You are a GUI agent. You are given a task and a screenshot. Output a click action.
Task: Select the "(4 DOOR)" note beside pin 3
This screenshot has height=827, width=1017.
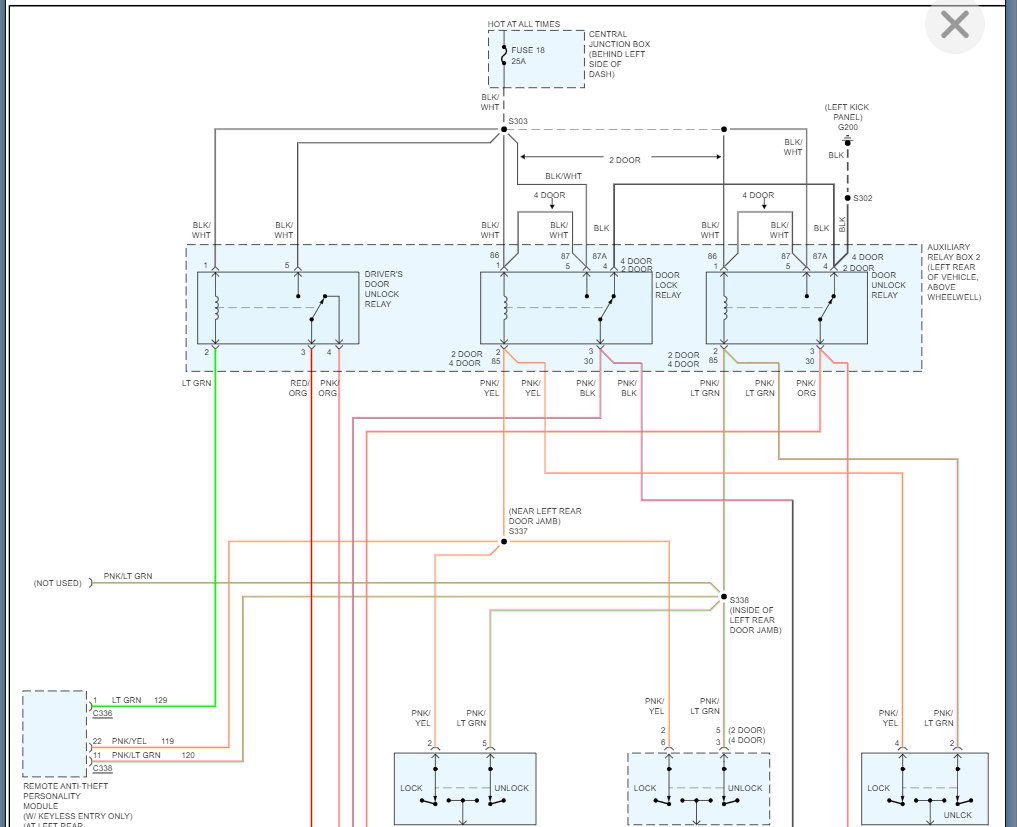[747, 741]
